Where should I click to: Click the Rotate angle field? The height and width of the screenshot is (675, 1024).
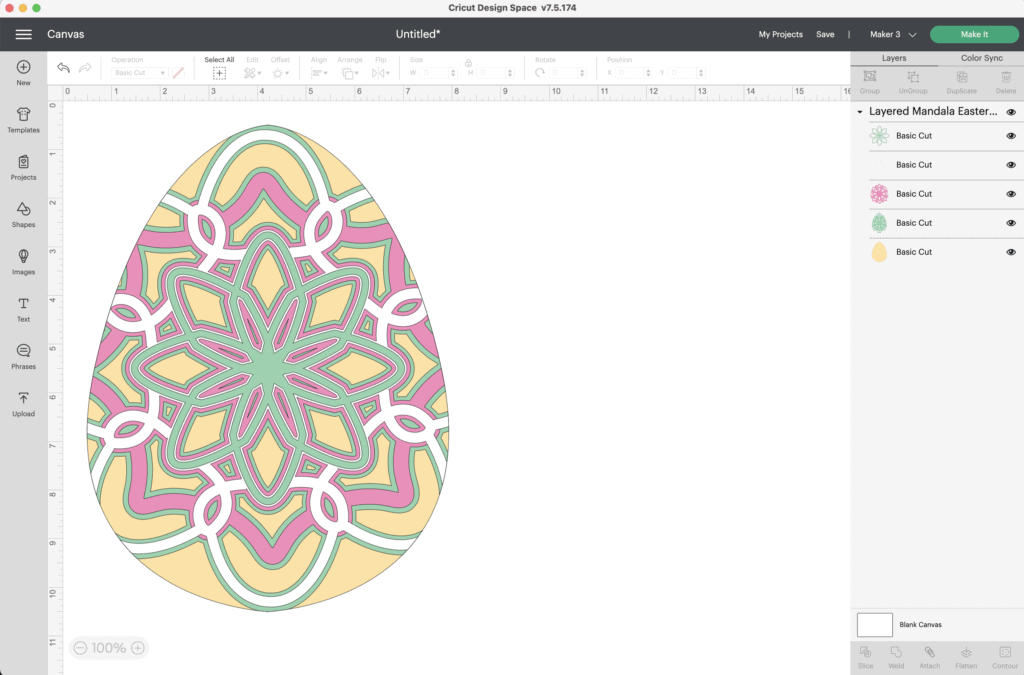pyautogui.click(x=567, y=73)
